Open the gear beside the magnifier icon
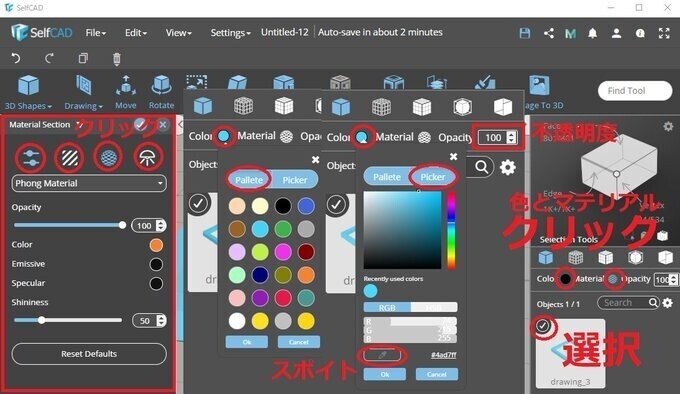680x394 pixels. pyautogui.click(x=507, y=167)
